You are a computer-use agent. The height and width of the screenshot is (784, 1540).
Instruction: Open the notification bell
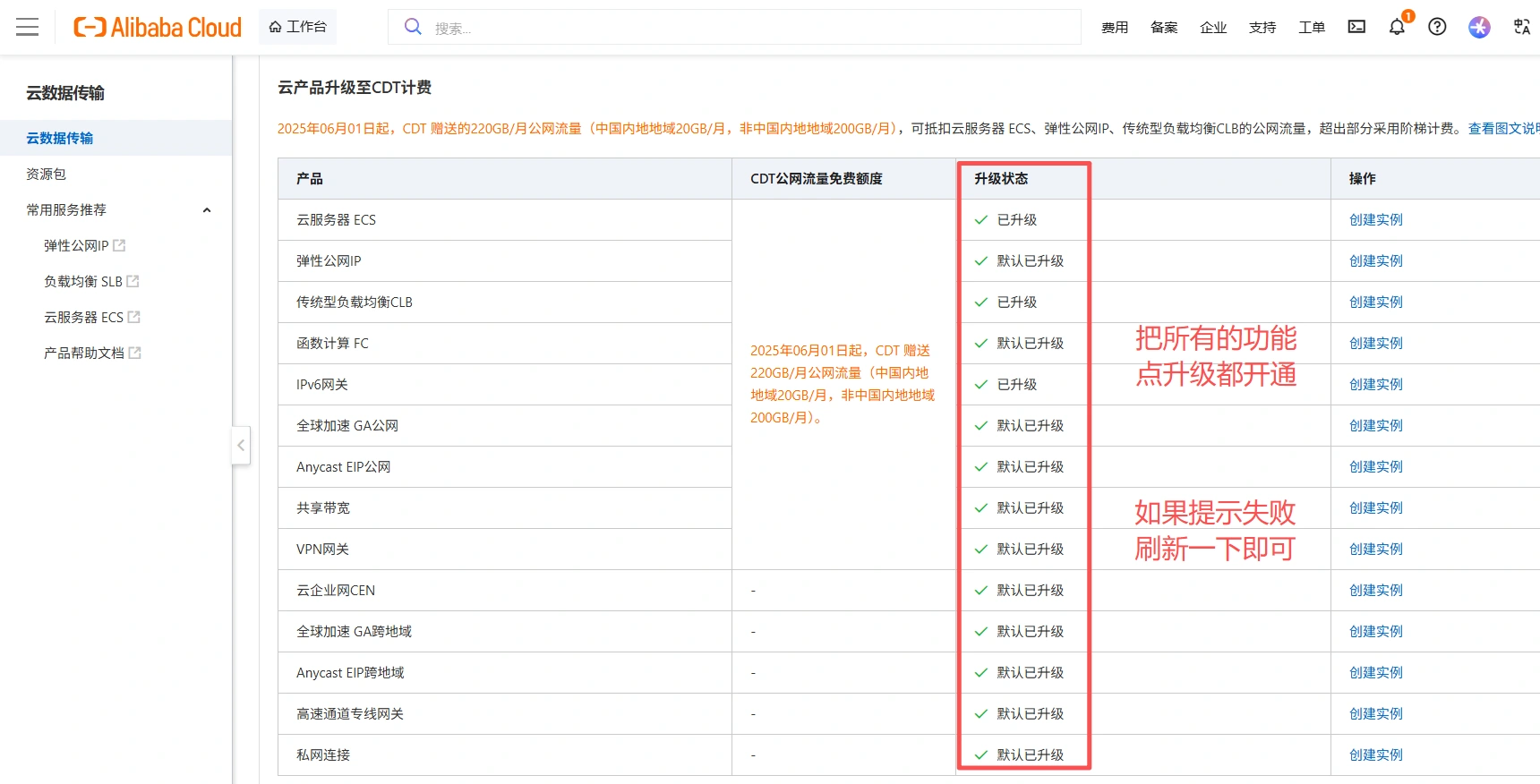(x=1397, y=27)
